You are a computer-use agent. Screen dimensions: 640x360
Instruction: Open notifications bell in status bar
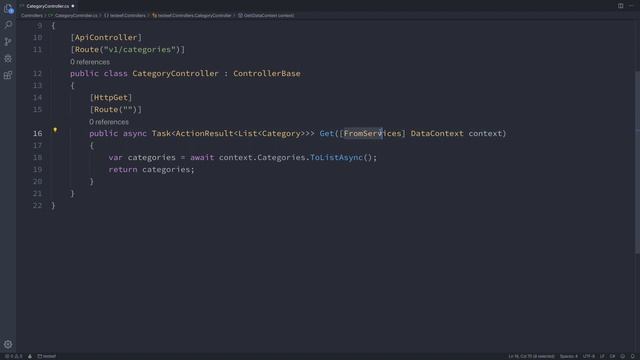pyautogui.click(x=633, y=356)
